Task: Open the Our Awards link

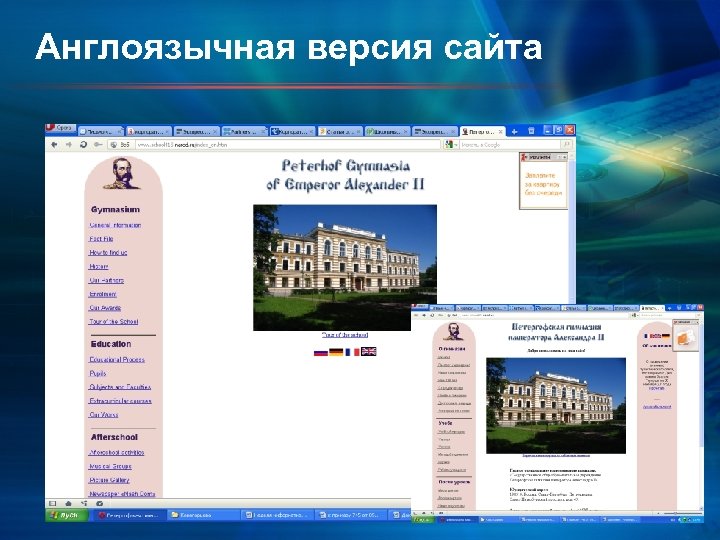Action: (x=105, y=308)
